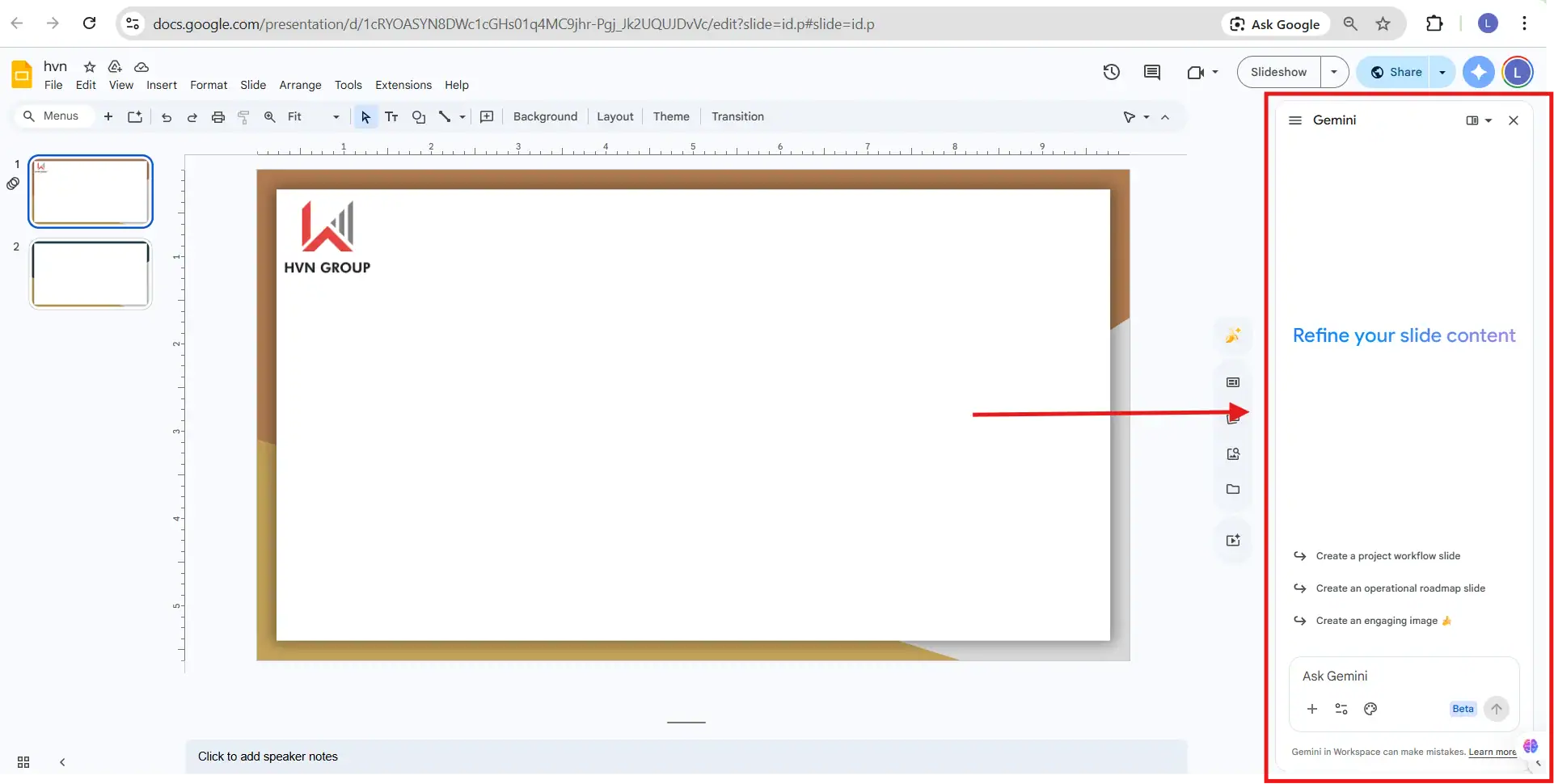Open the shape insert tool
This screenshot has height=784, width=1554.
(418, 116)
